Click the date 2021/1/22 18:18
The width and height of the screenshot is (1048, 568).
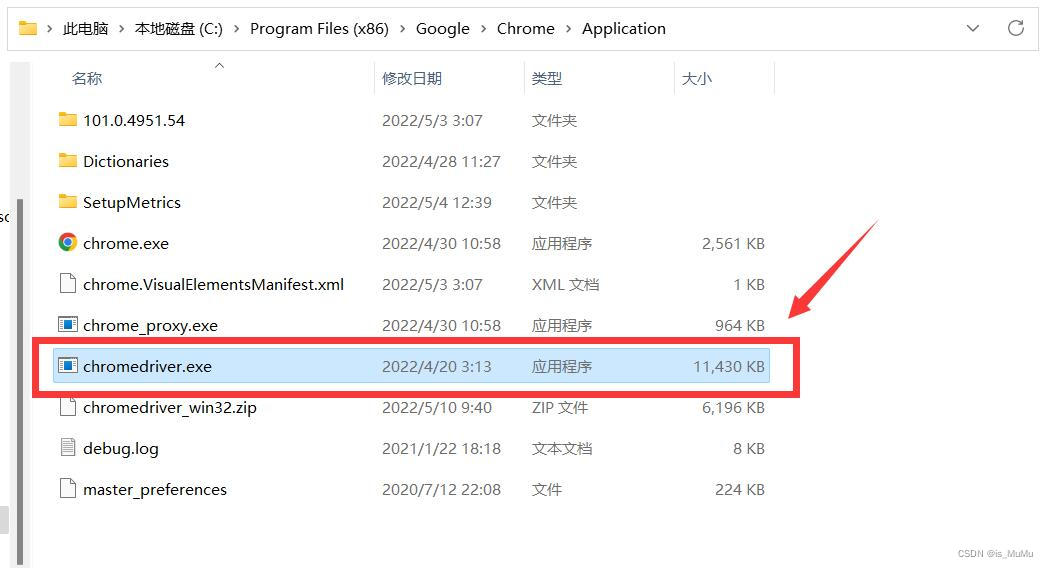[441, 448]
